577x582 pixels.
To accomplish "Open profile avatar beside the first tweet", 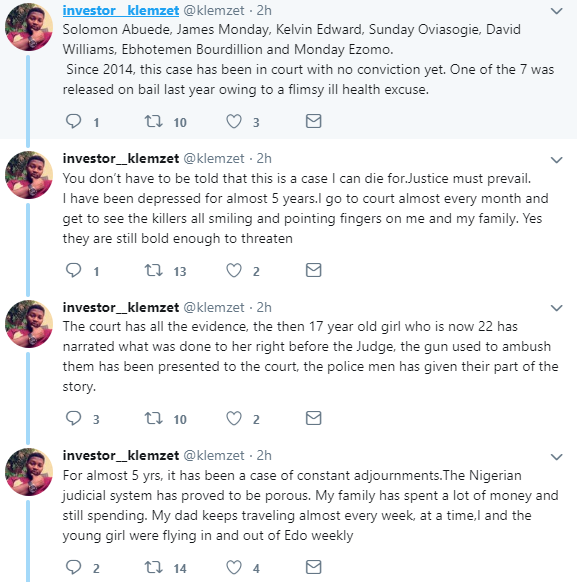I will pyautogui.click(x=29, y=27).
